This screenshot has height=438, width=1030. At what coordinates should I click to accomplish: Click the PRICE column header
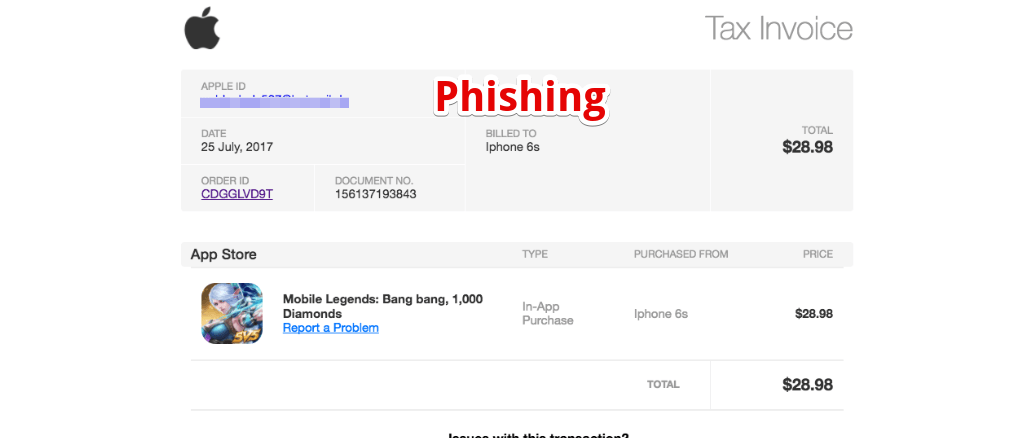817,254
